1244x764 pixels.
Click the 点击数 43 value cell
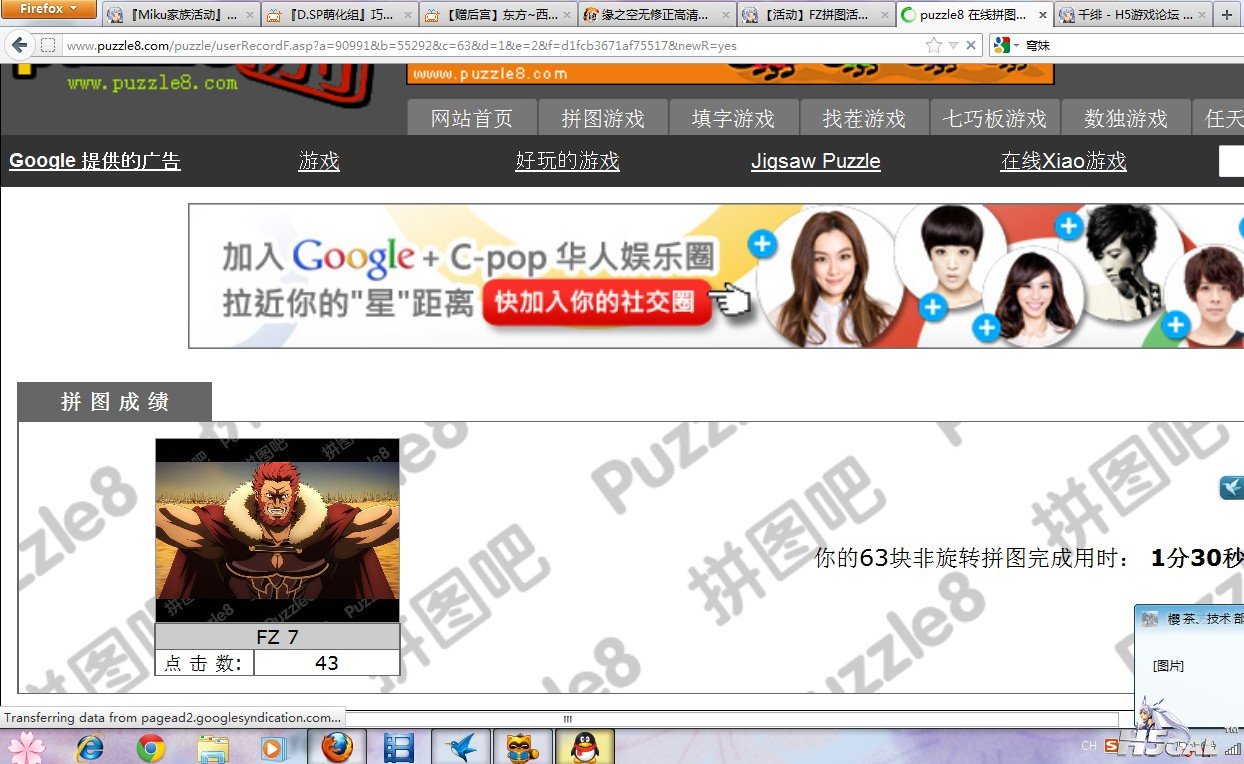(x=327, y=663)
